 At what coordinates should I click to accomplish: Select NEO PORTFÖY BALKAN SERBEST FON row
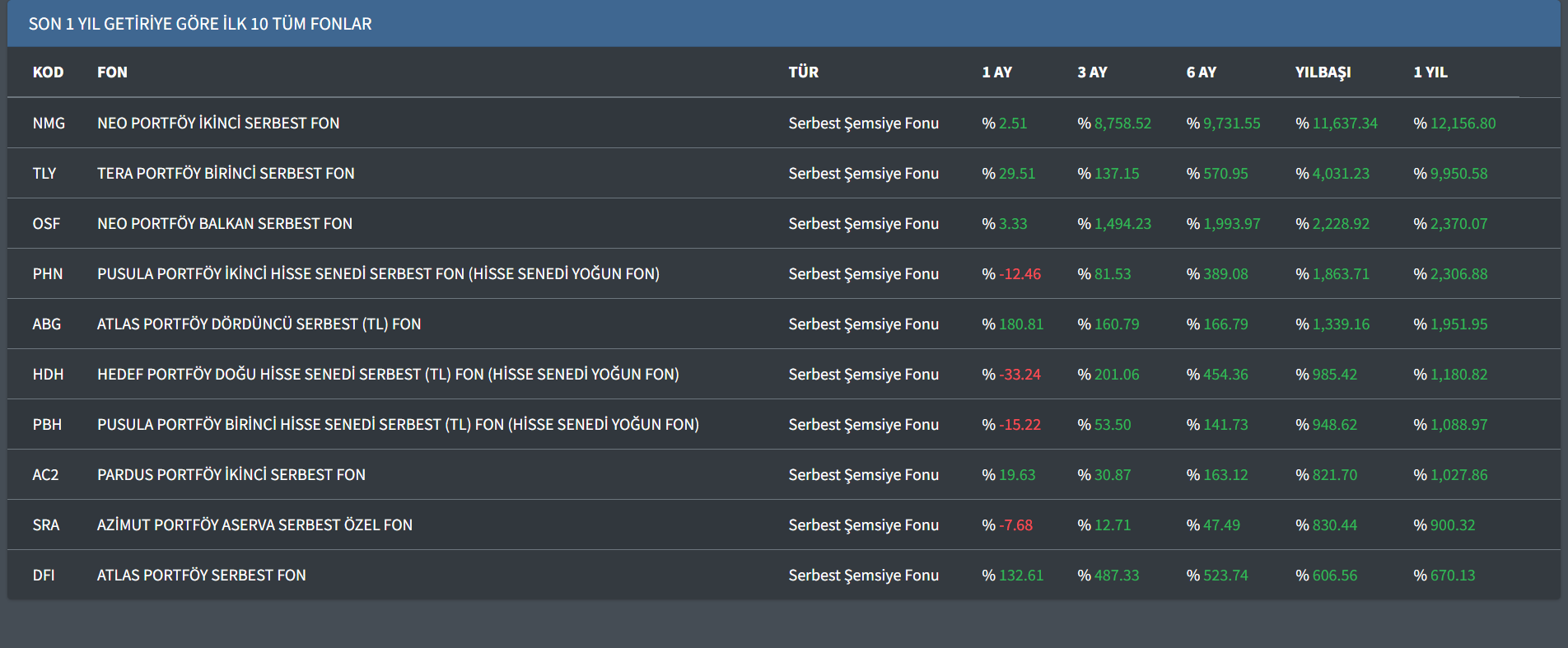(225, 224)
